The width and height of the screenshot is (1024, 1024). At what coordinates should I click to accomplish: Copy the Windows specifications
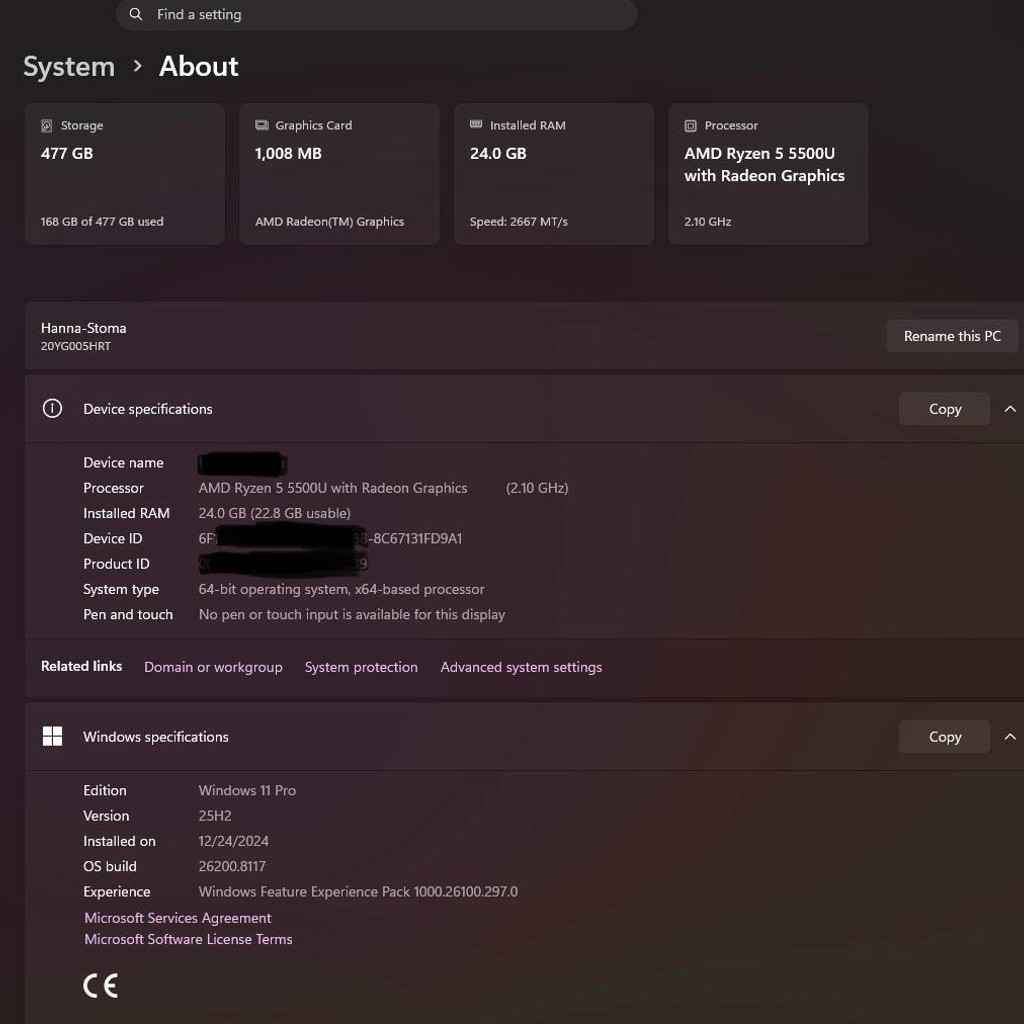944,737
